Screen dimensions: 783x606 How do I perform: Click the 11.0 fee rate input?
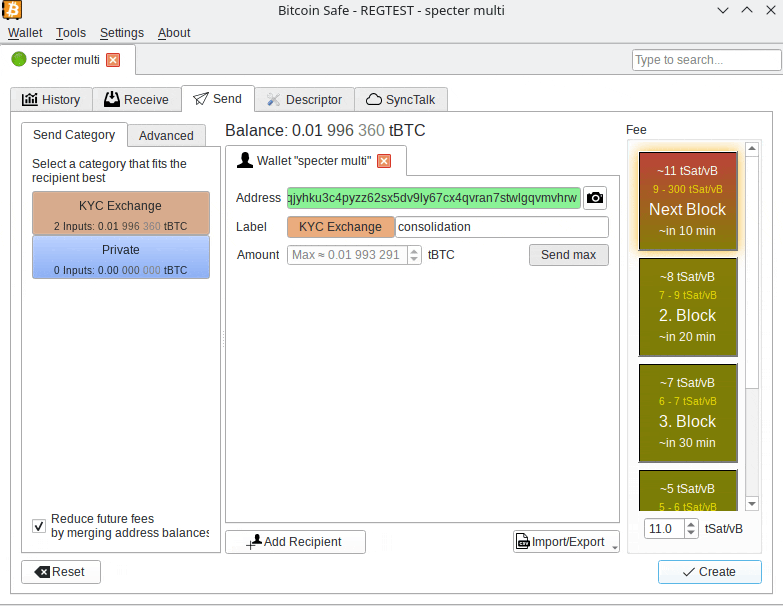coord(664,529)
